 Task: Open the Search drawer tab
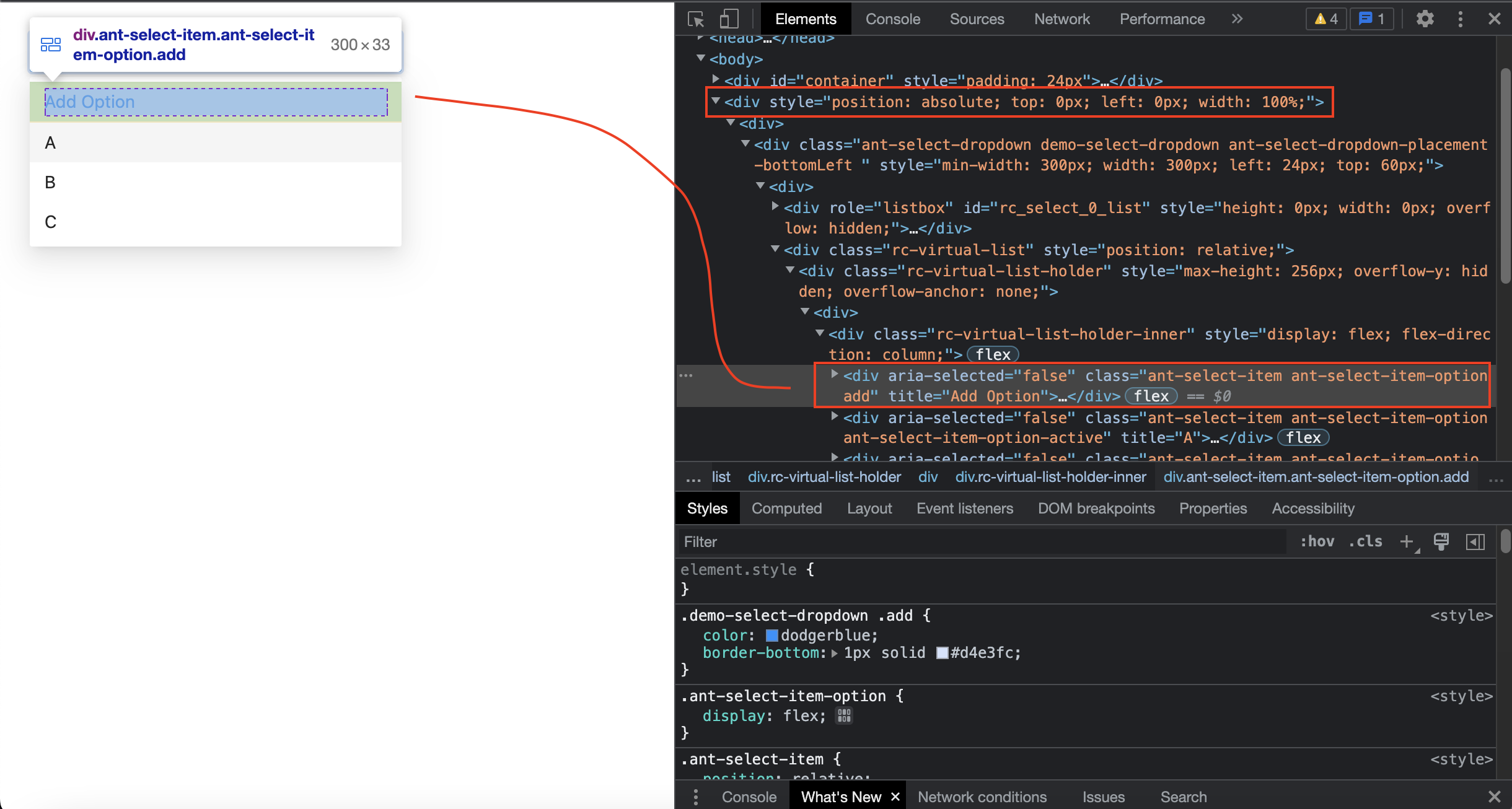(x=1183, y=797)
